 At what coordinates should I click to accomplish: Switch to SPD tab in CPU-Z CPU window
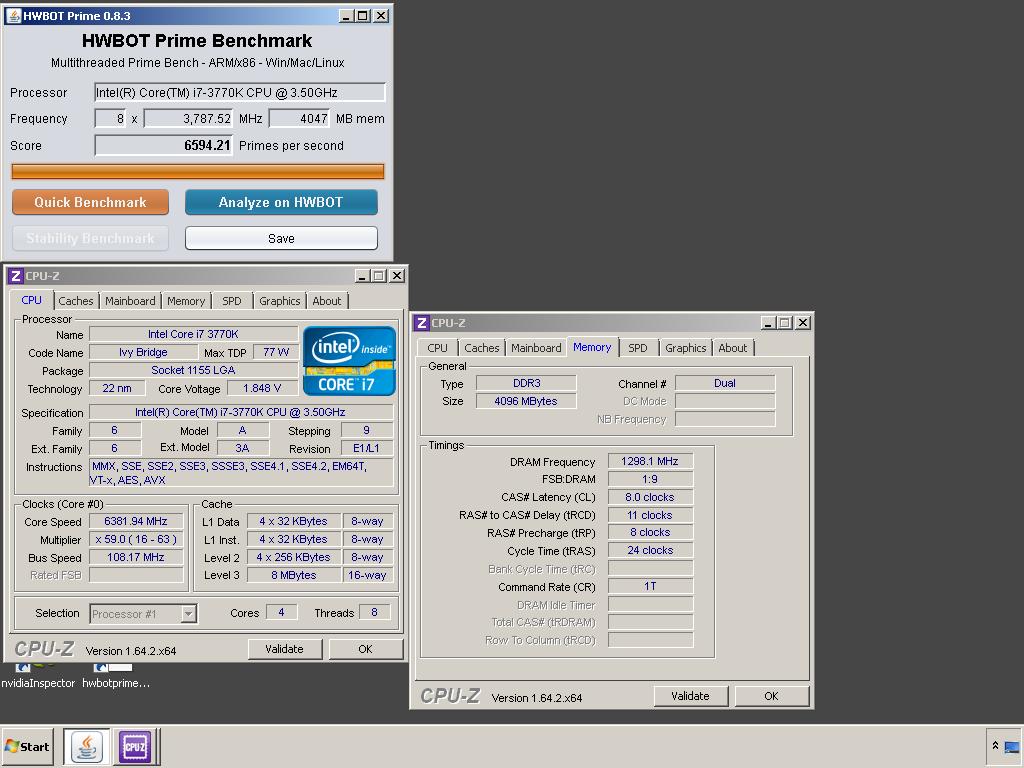(x=232, y=301)
